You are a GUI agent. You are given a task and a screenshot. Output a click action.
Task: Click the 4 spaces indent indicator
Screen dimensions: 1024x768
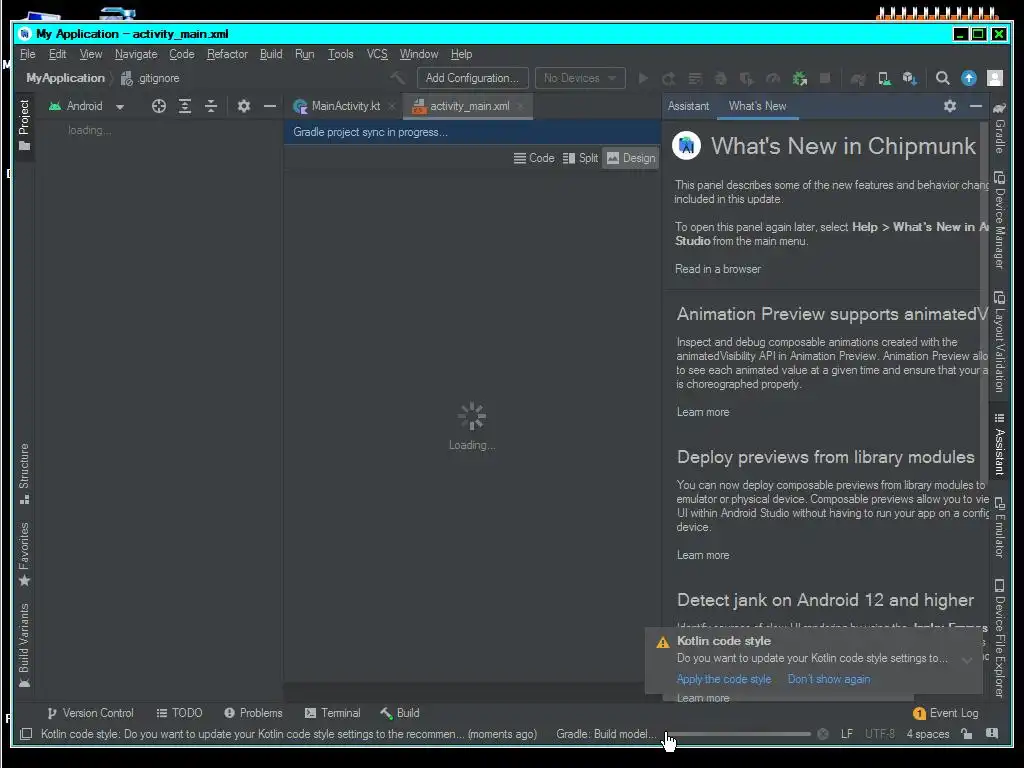927,734
